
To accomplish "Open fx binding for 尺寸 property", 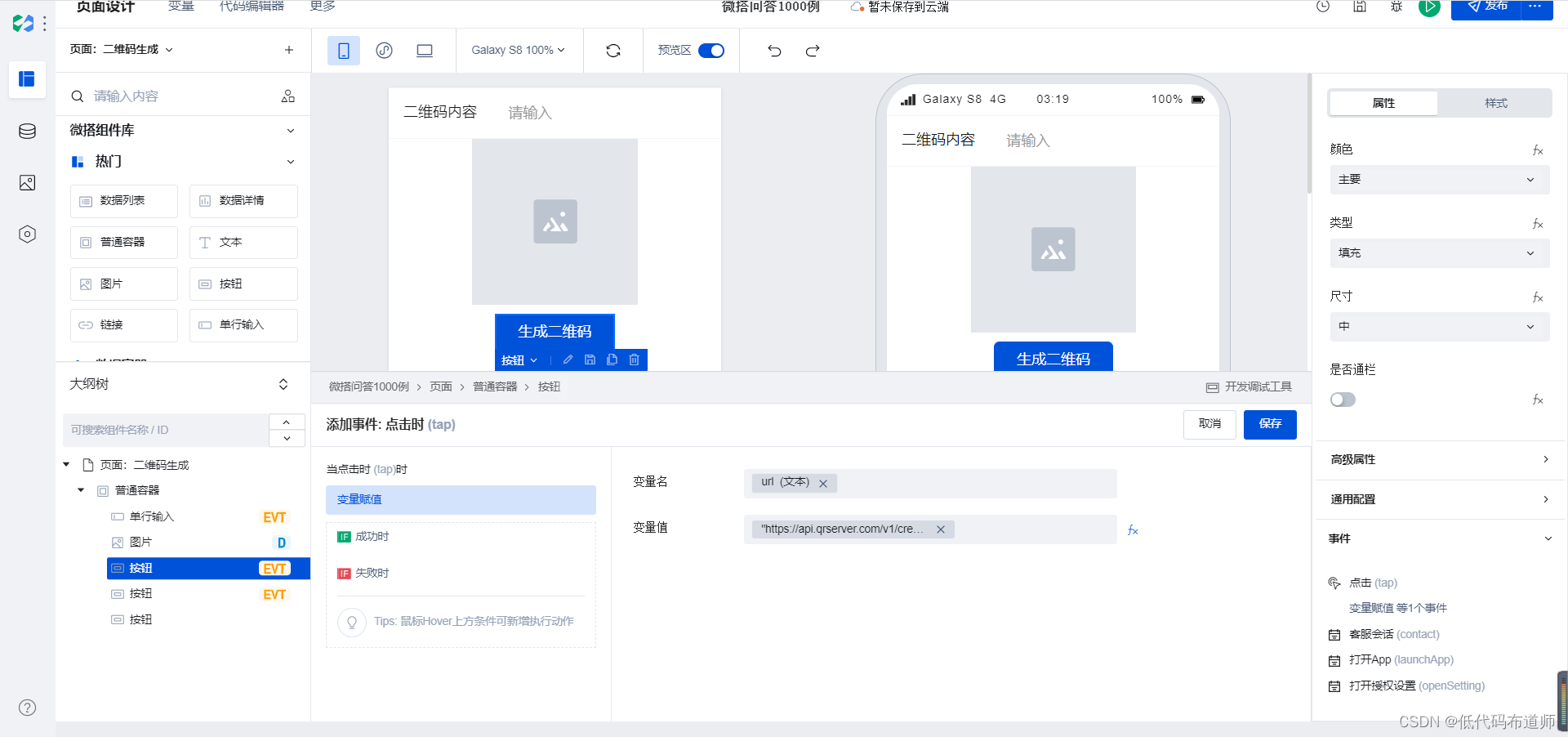I will 1538,297.
